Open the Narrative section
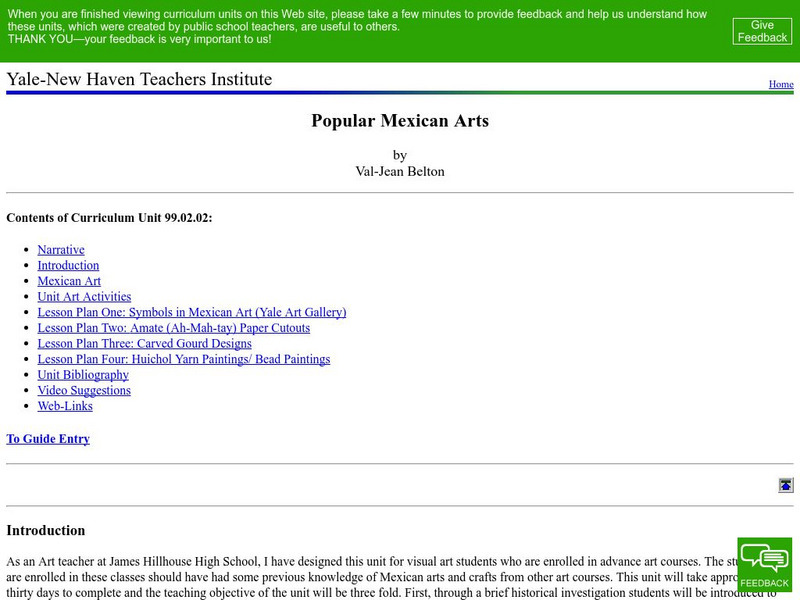800x600 pixels. point(60,249)
